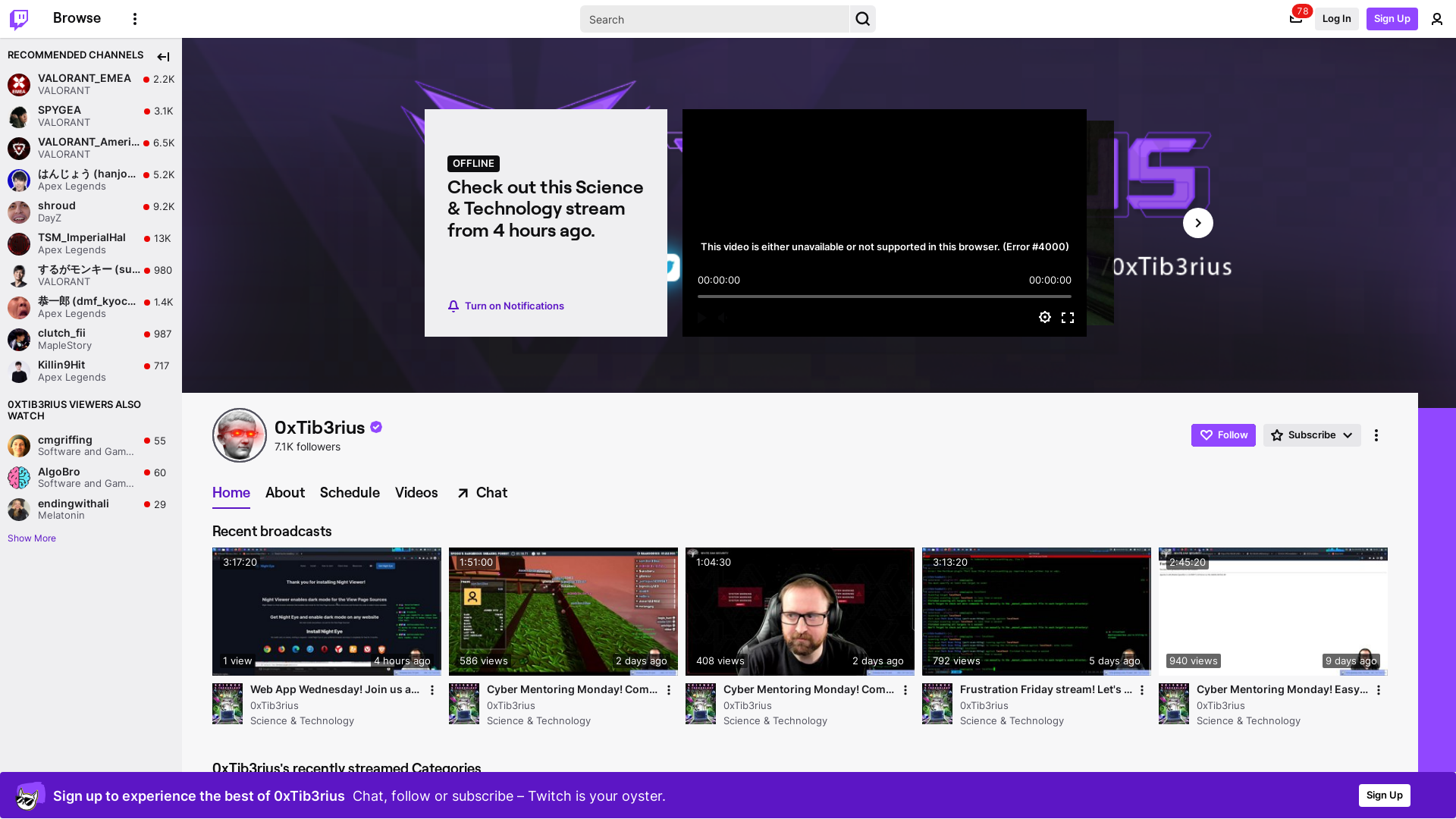1456x819 pixels.
Task: Open options for Frustration Friday video
Action: tap(1142, 690)
